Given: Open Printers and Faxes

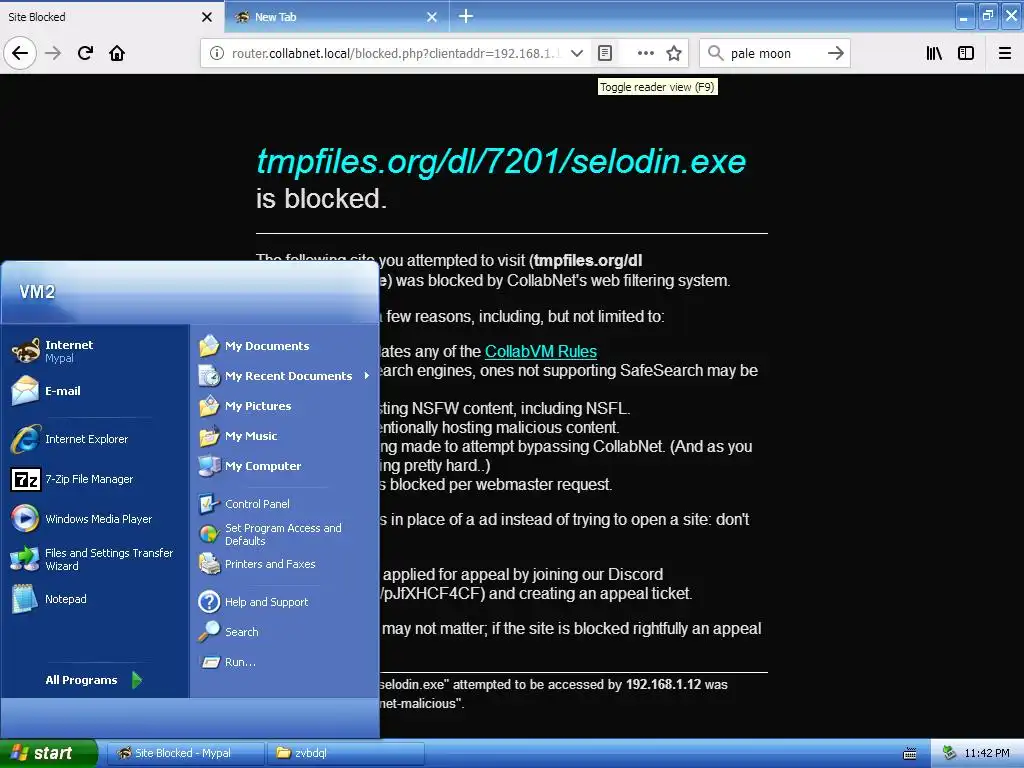Looking at the screenshot, I should click(x=285, y=564).
